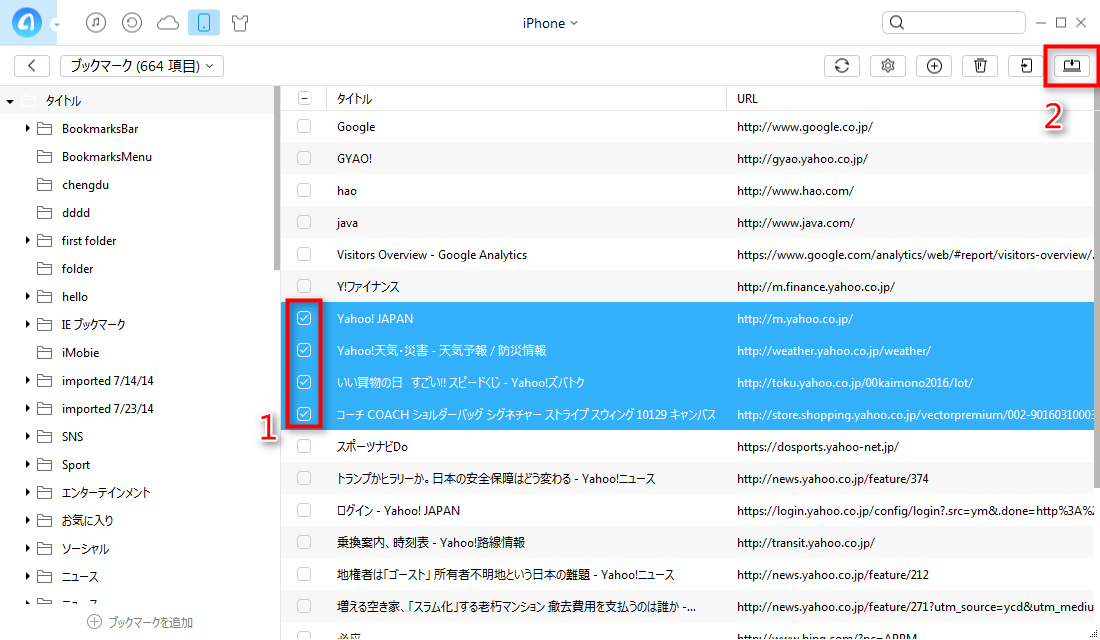Select the Visitors Overview - Google Analytics row
1100x640 pixels.
688,255
